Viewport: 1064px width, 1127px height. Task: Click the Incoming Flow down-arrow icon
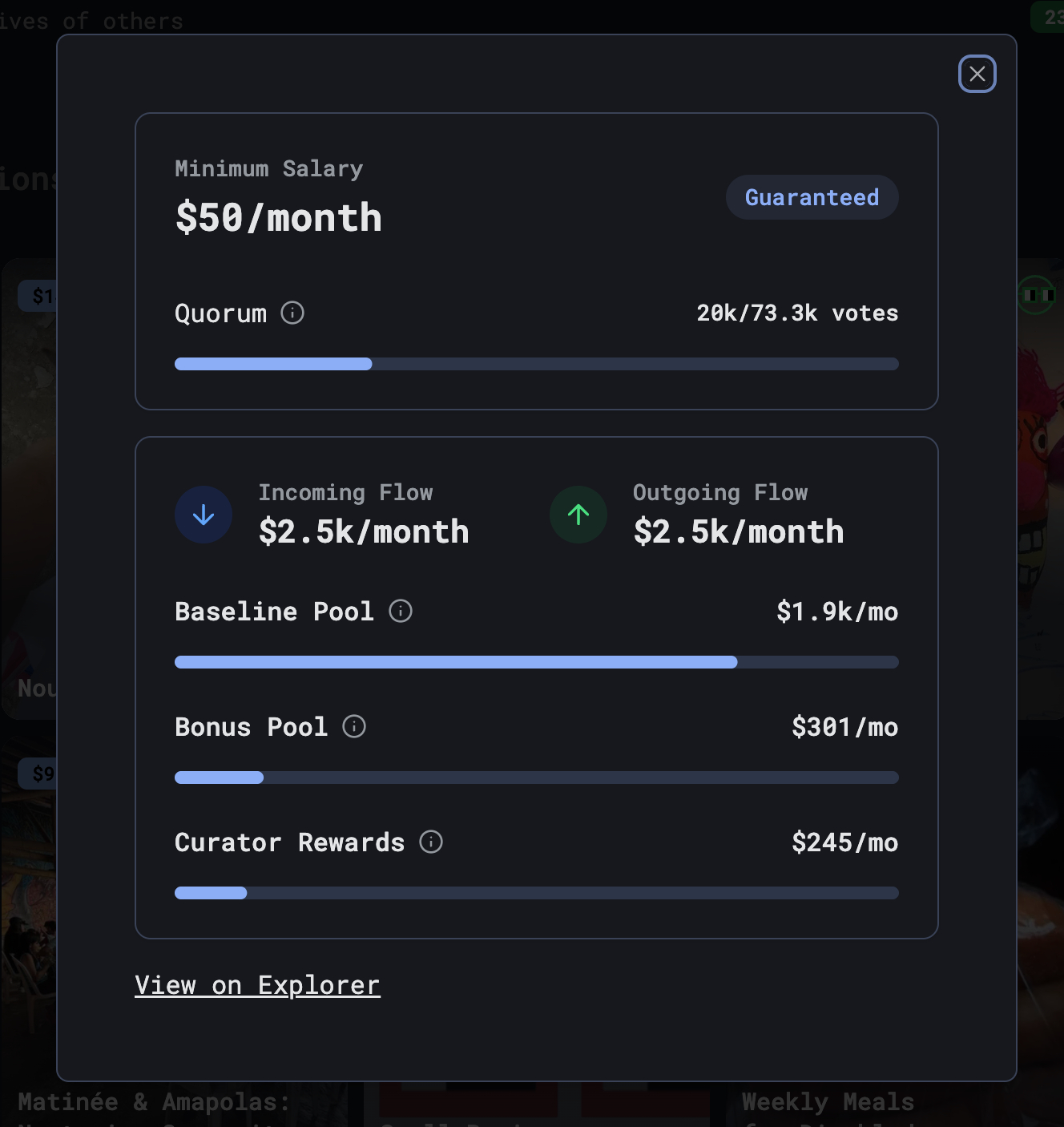pos(204,515)
